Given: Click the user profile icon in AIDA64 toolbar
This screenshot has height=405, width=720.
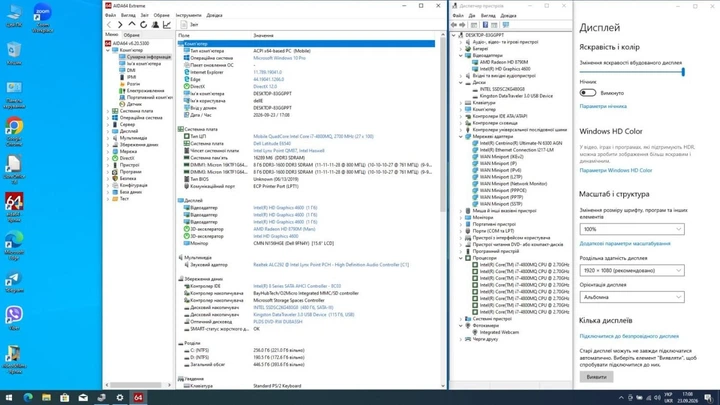Looking at the screenshot, I should (155, 25).
